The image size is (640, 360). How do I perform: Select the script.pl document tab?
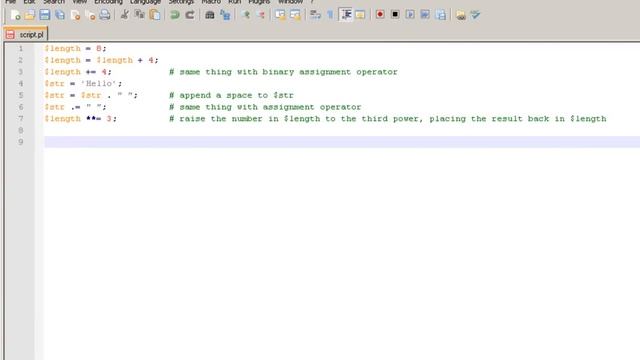pos(25,35)
